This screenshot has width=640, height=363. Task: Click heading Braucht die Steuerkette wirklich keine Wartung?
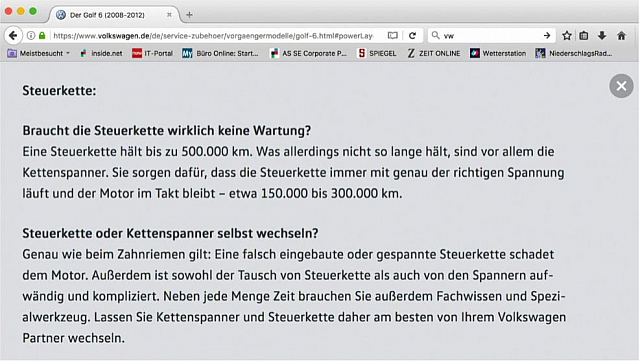coord(167,131)
